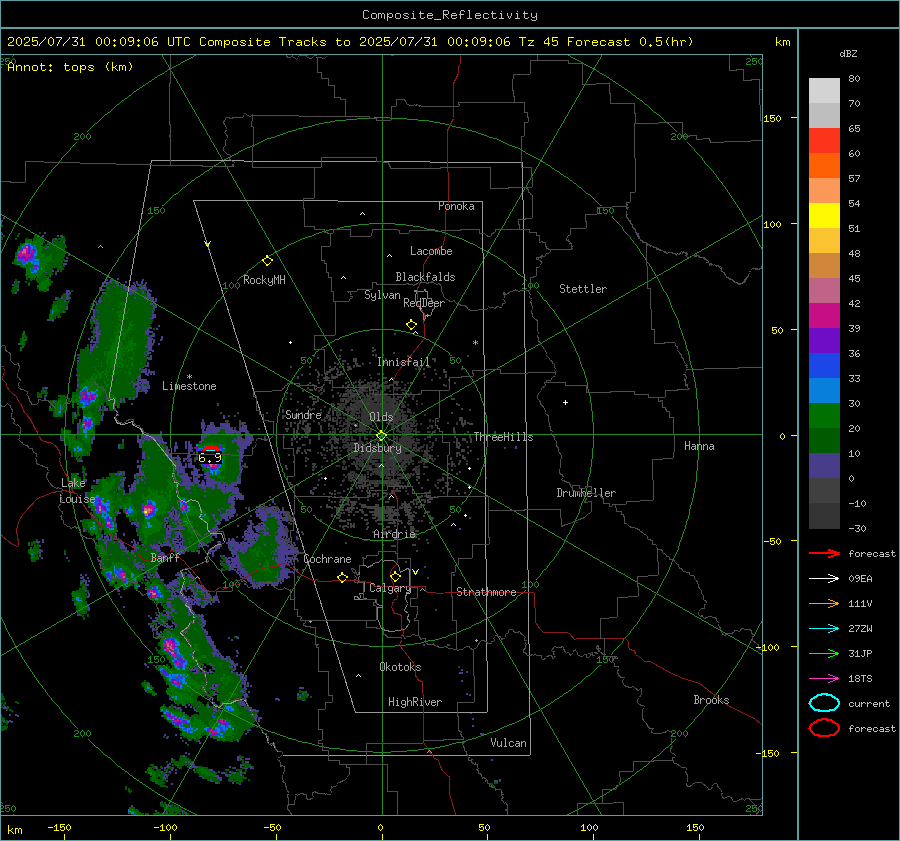Viewport: 900px width, 841px height.
Task: Click the asterisk marker above Limestone
Action: pos(189,377)
